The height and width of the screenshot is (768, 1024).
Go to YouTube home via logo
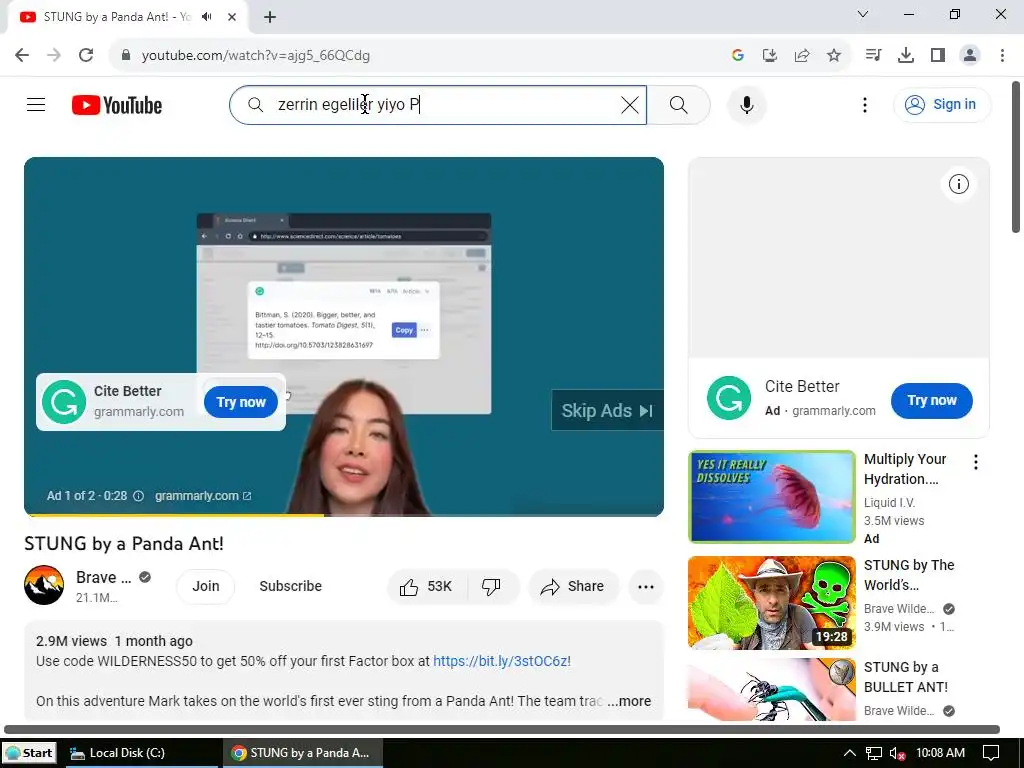tap(117, 105)
